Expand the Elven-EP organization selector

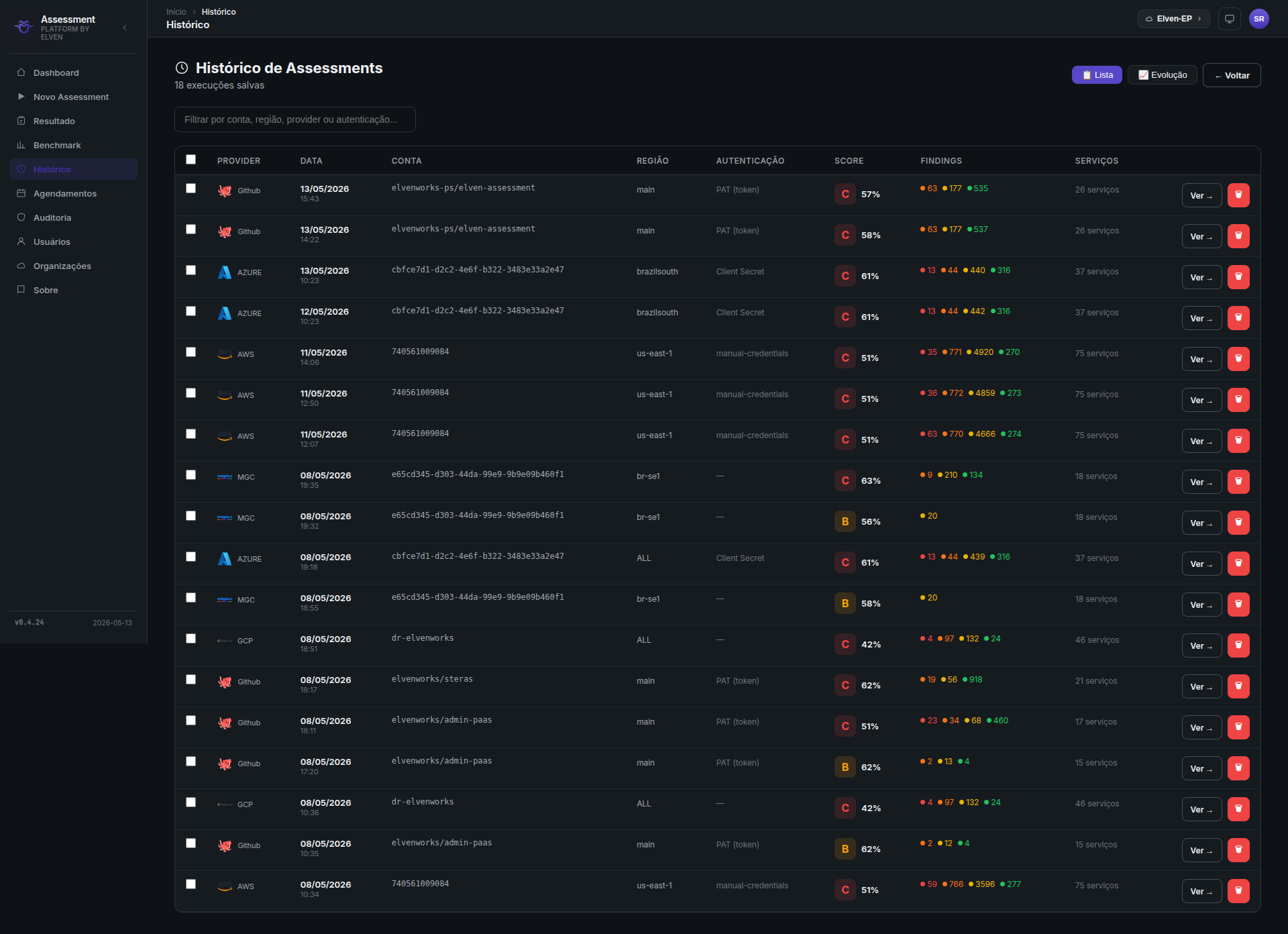1173,19
